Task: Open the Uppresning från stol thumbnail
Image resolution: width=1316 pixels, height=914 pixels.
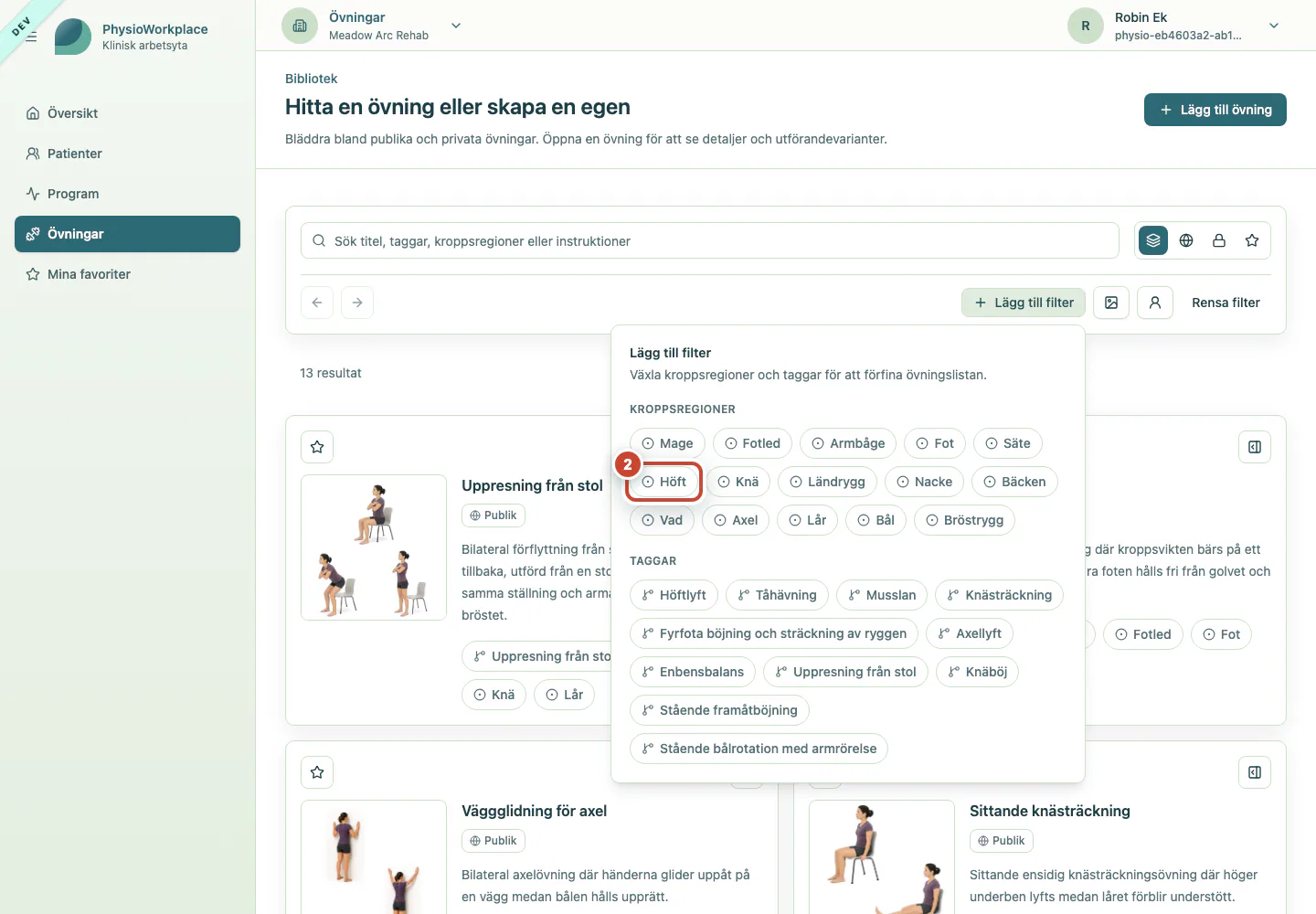Action: pos(374,547)
